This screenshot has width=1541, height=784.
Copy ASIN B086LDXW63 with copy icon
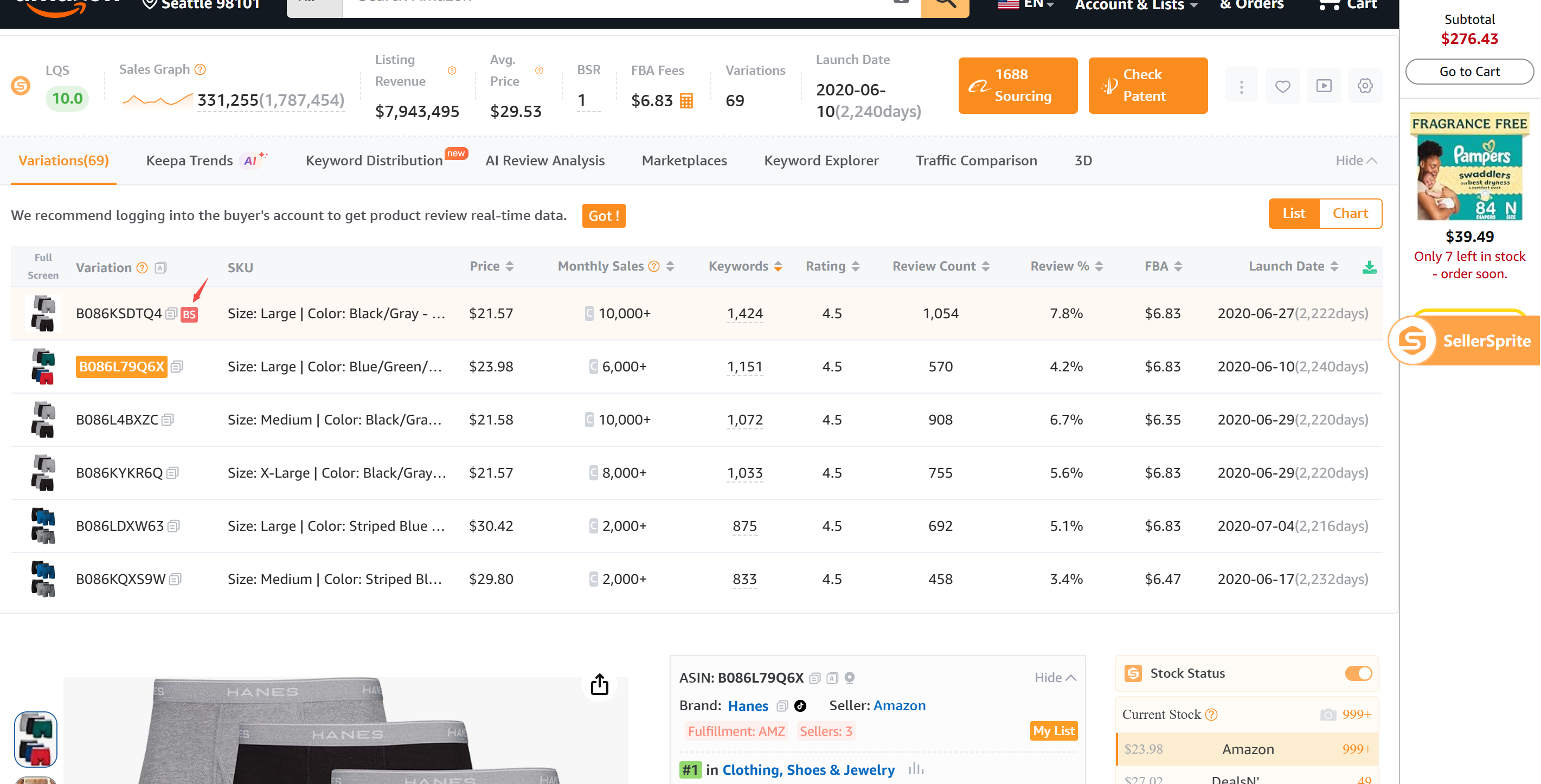tap(174, 526)
